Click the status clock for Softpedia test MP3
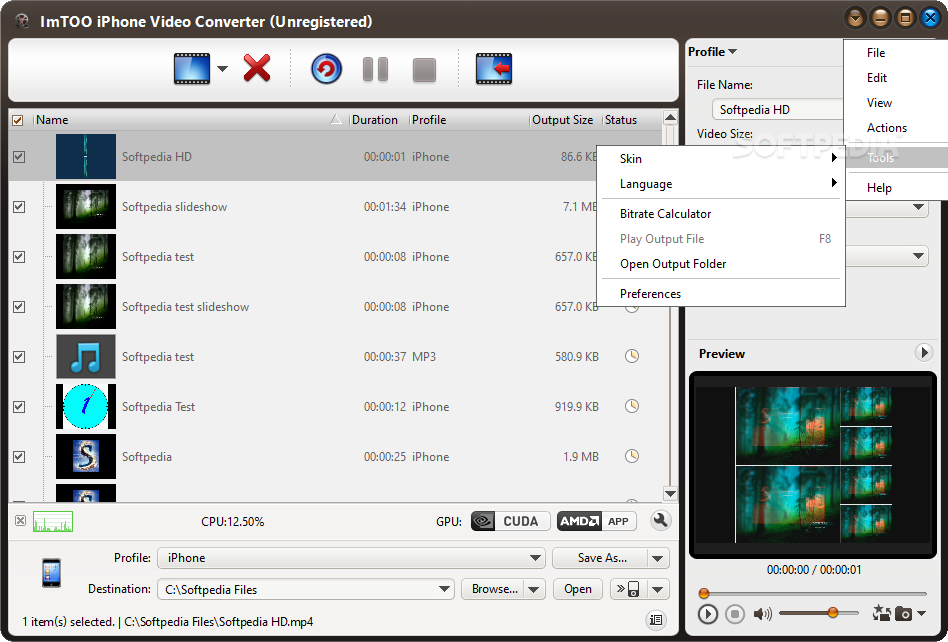The height and width of the screenshot is (642, 948). coord(632,356)
